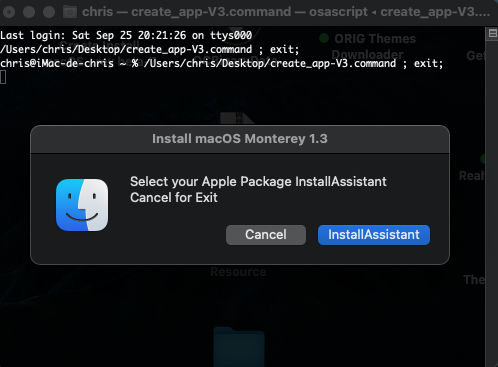This screenshot has height=367, width=498.
Task: Click the text Cancel for Exit
Action: (x=174, y=198)
